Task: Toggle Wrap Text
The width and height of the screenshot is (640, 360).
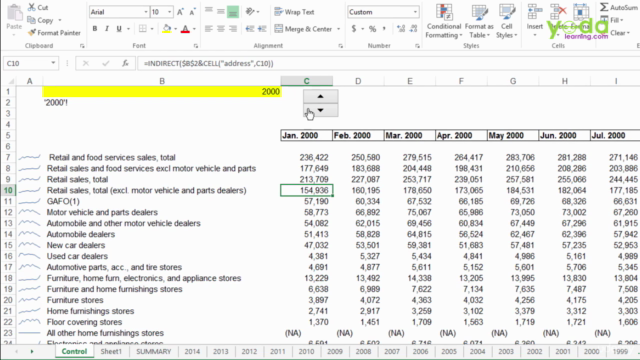Action: [x=294, y=12]
